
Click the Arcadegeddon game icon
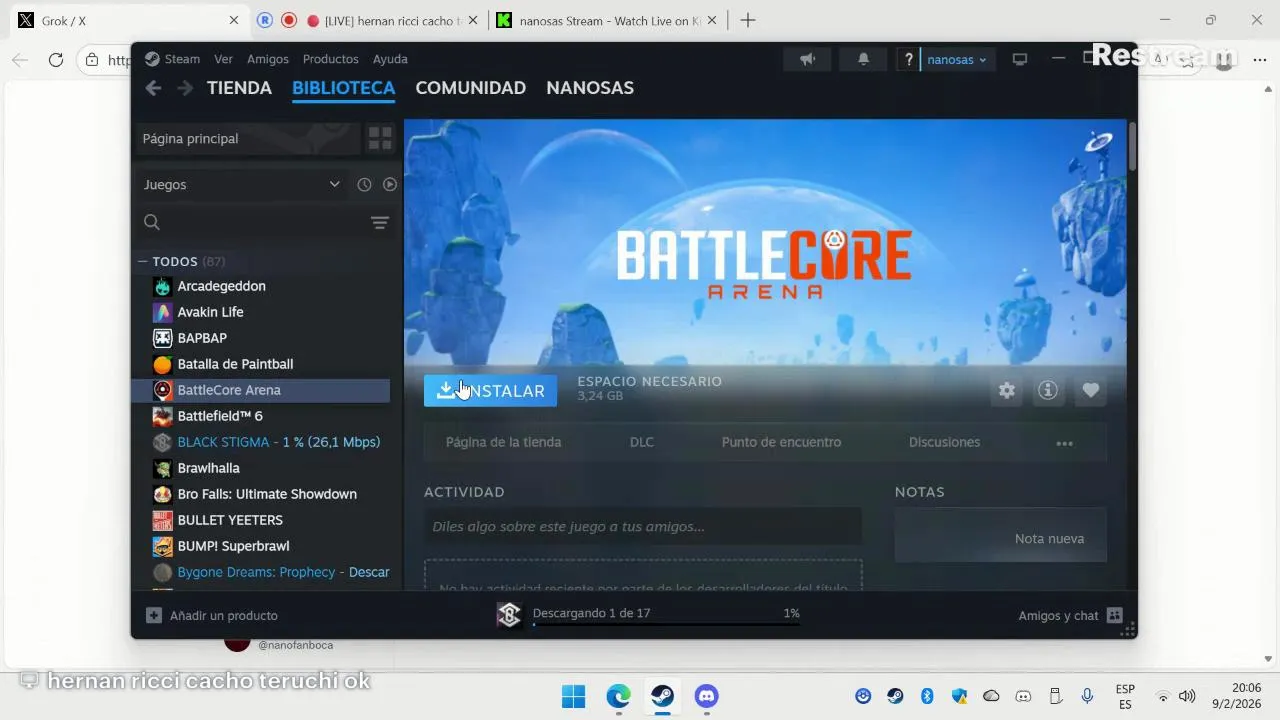pos(162,286)
